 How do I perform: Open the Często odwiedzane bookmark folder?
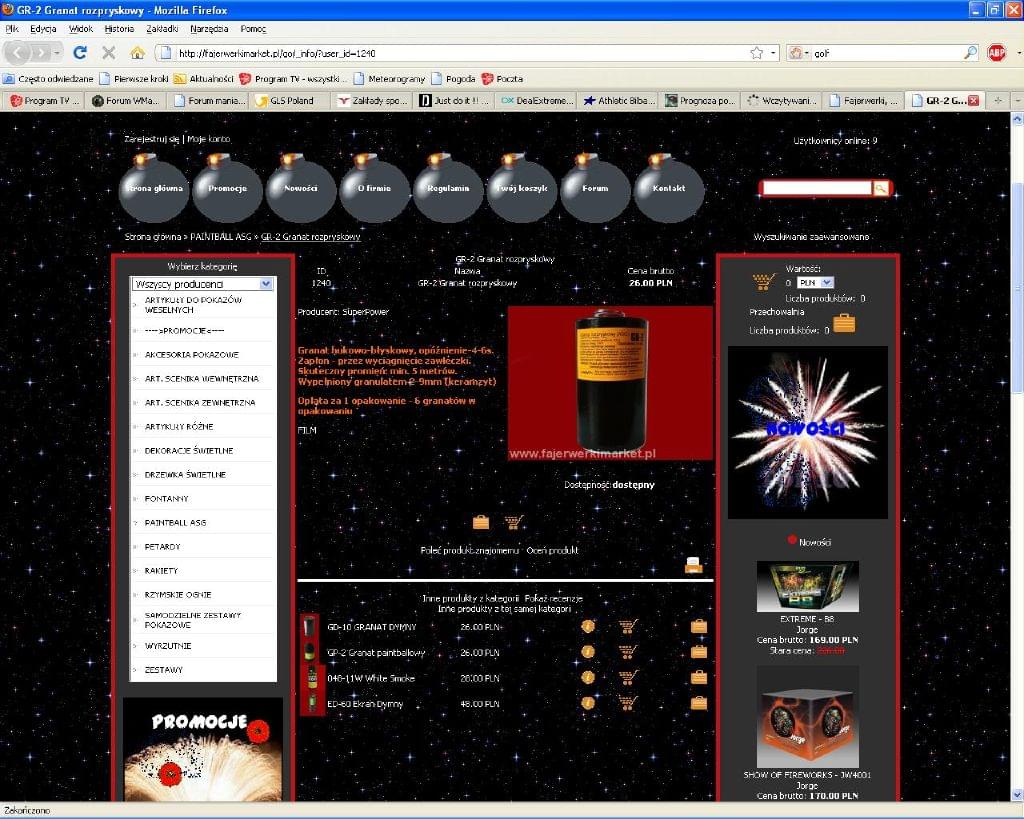click(49, 78)
